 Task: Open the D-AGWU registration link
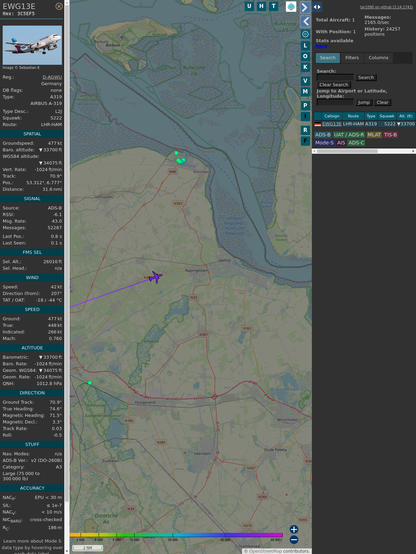coord(52,77)
